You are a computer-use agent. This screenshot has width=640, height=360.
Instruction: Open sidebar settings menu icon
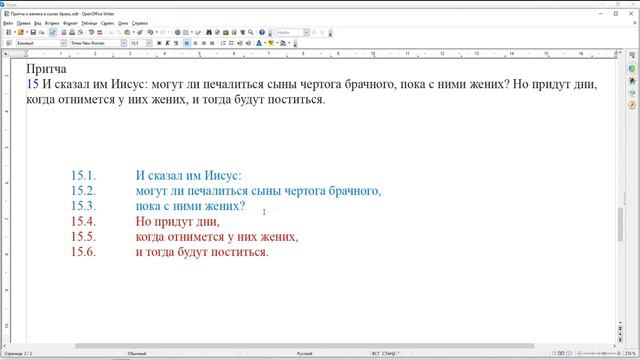coord(632,56)
